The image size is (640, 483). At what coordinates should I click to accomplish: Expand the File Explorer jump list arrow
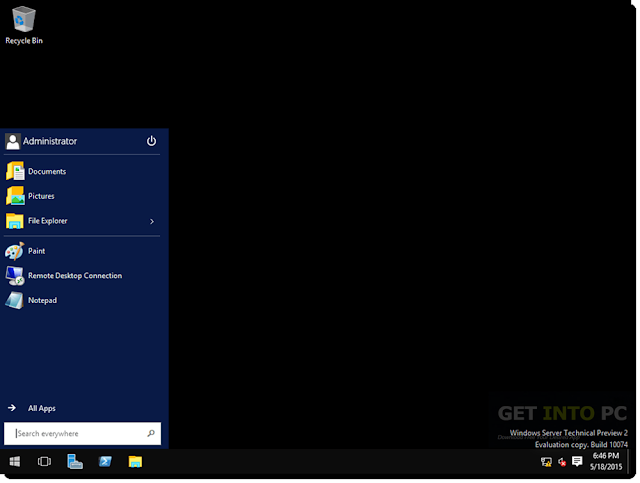click(152, 221)
